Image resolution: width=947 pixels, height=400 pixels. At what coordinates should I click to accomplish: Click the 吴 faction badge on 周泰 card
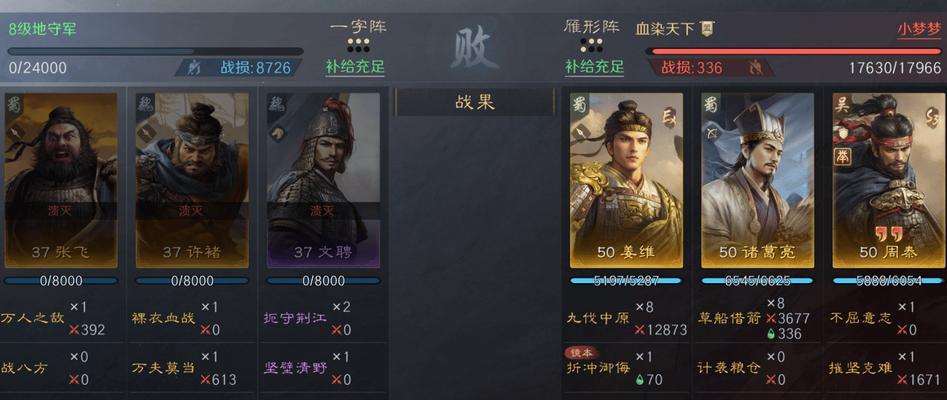[x=842, y=103]
